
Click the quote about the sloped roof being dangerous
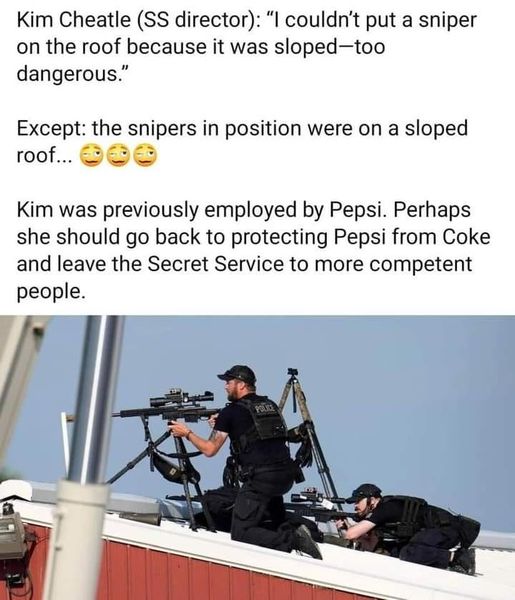coord(246,47)
